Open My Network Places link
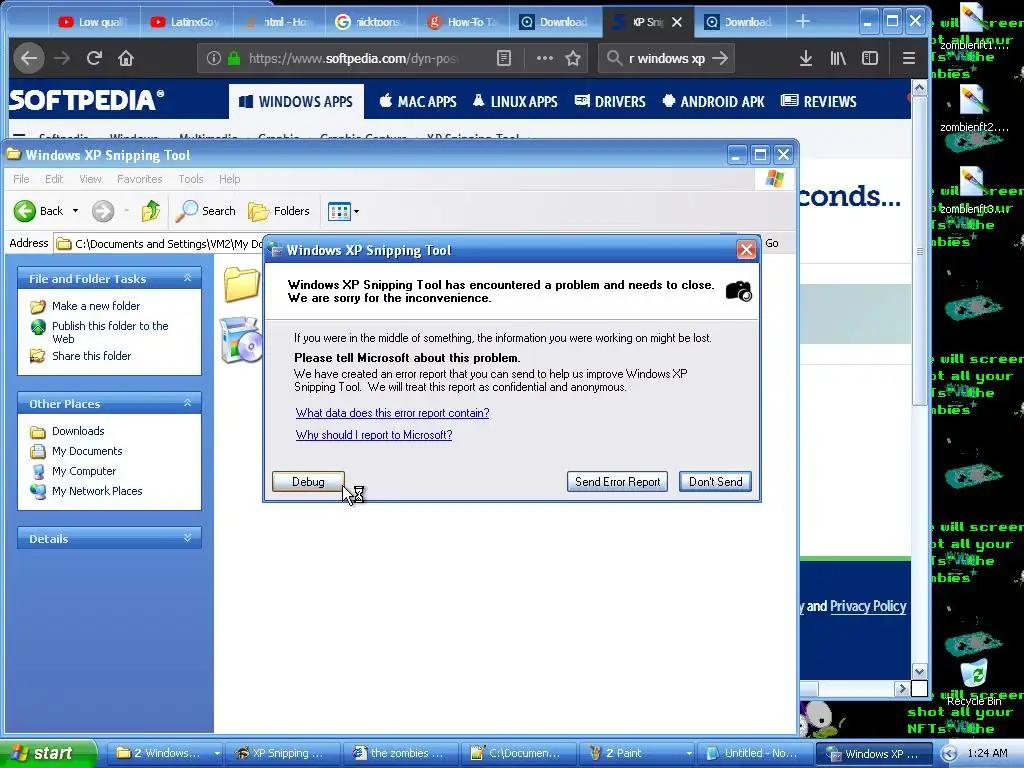This screenshot has width=1024, height=768. (x=97, y=491)
